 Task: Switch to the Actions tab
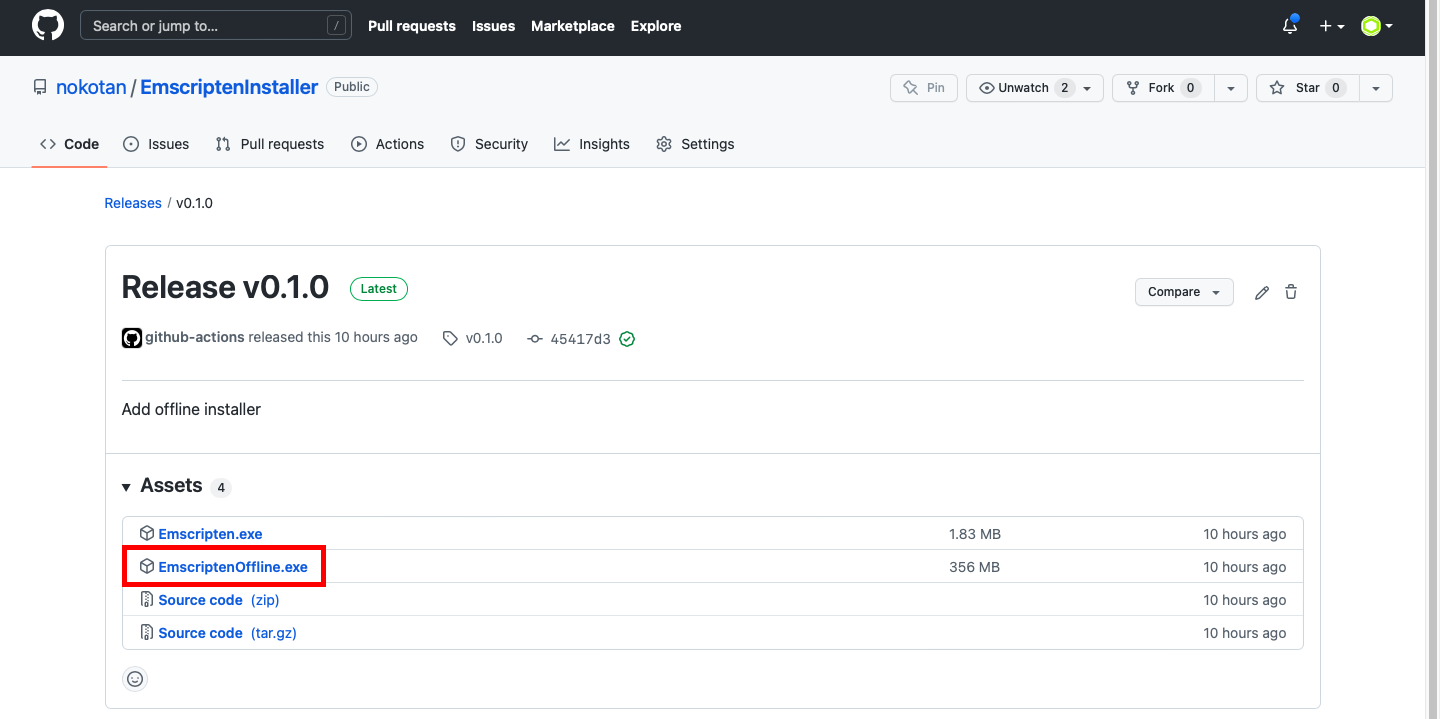pyautogui.click(x=388, y=144)
